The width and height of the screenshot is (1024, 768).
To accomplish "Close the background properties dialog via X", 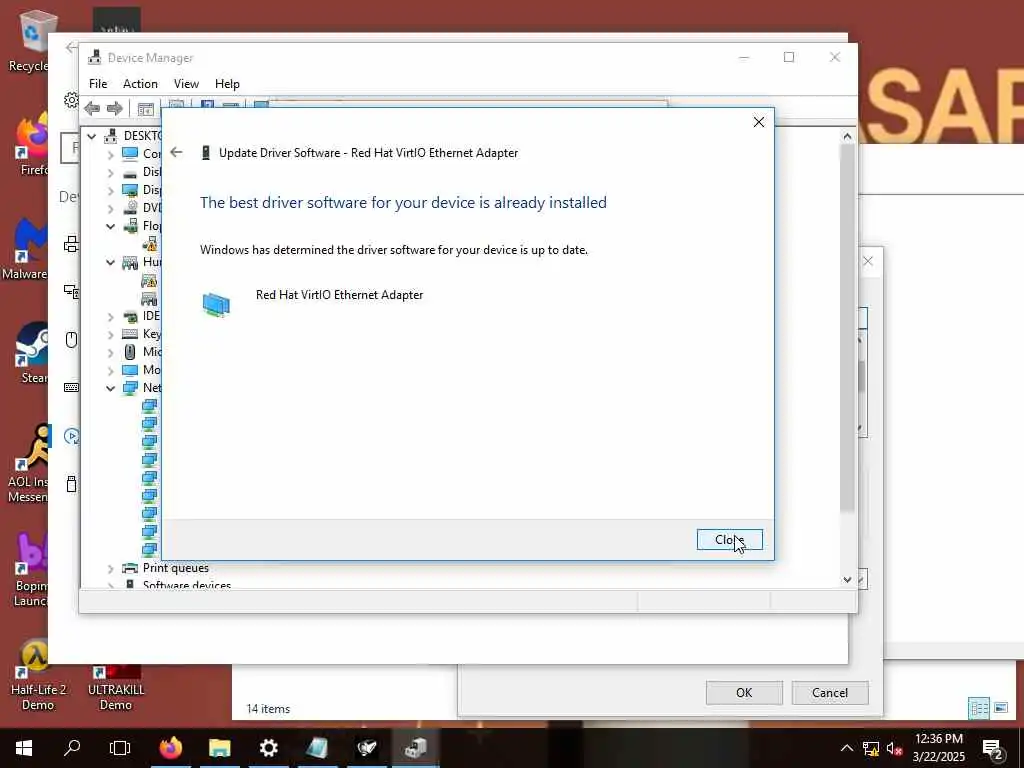I will pyautogui.click(x=868, y=261).
